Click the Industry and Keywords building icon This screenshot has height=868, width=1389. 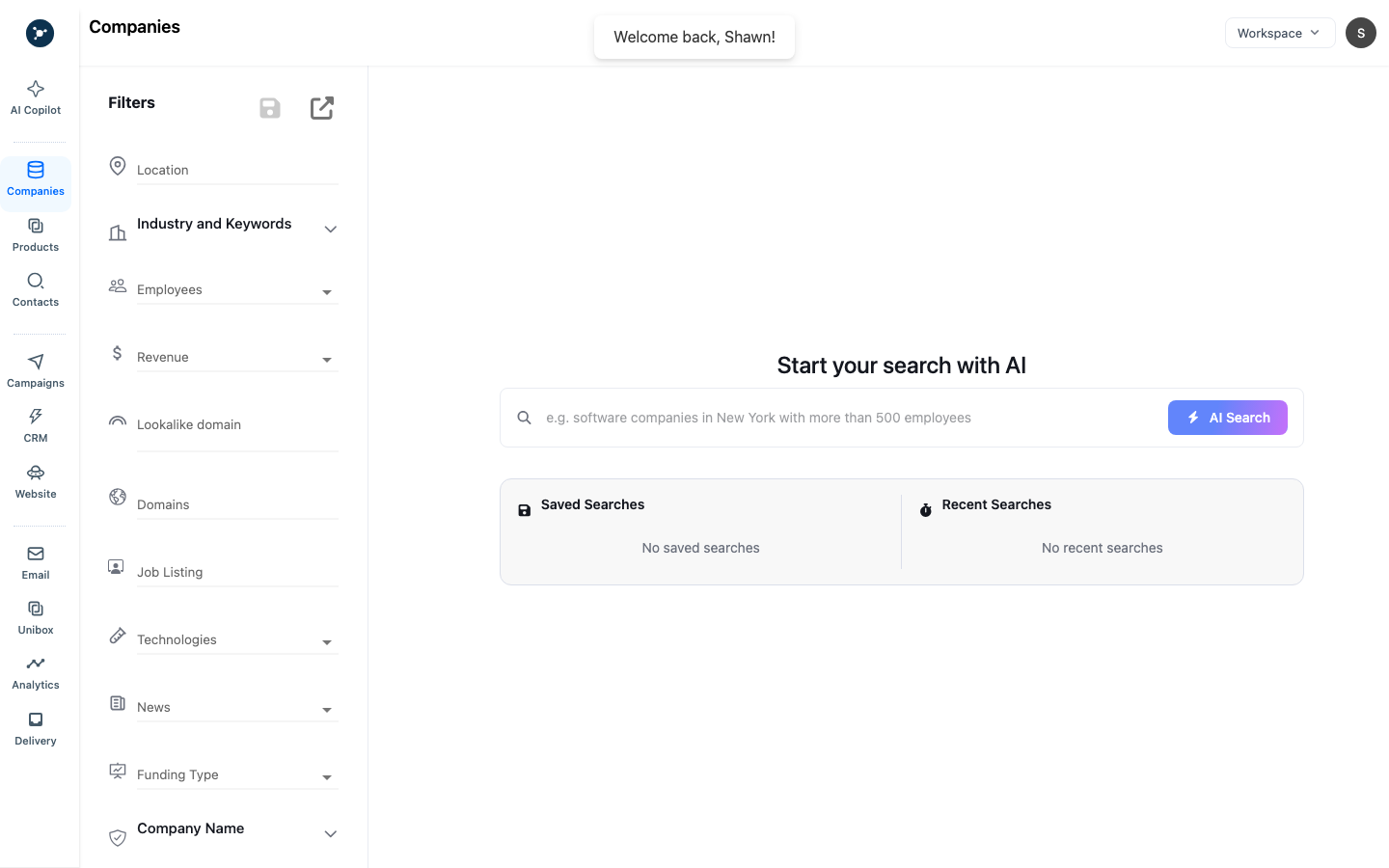pos(118,232)
